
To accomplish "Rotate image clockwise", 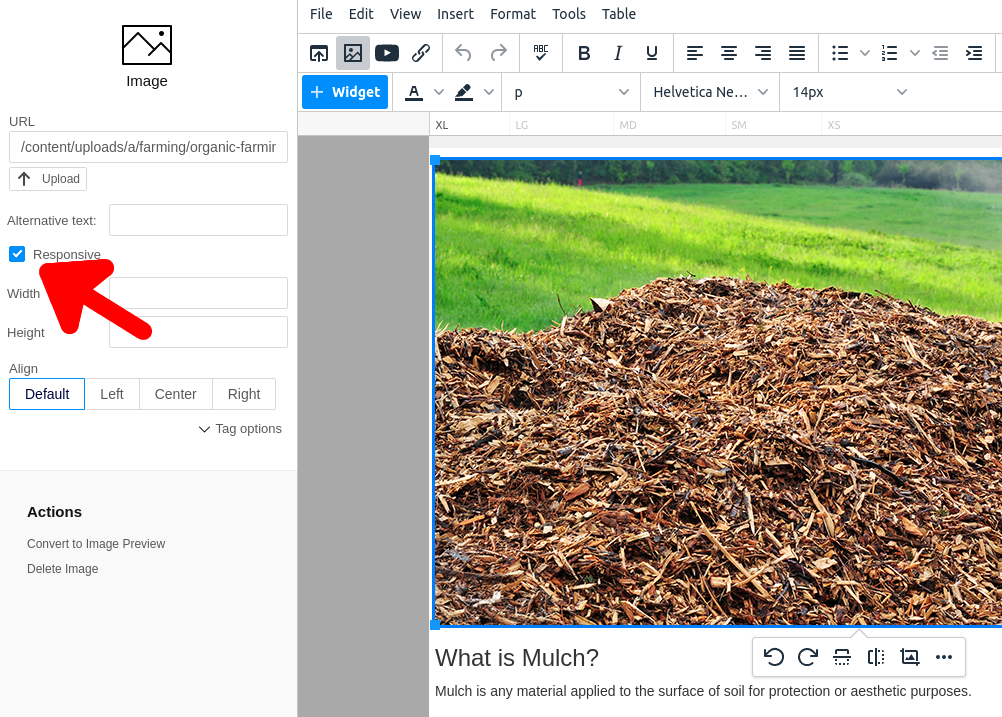I will tap(808, 657).
